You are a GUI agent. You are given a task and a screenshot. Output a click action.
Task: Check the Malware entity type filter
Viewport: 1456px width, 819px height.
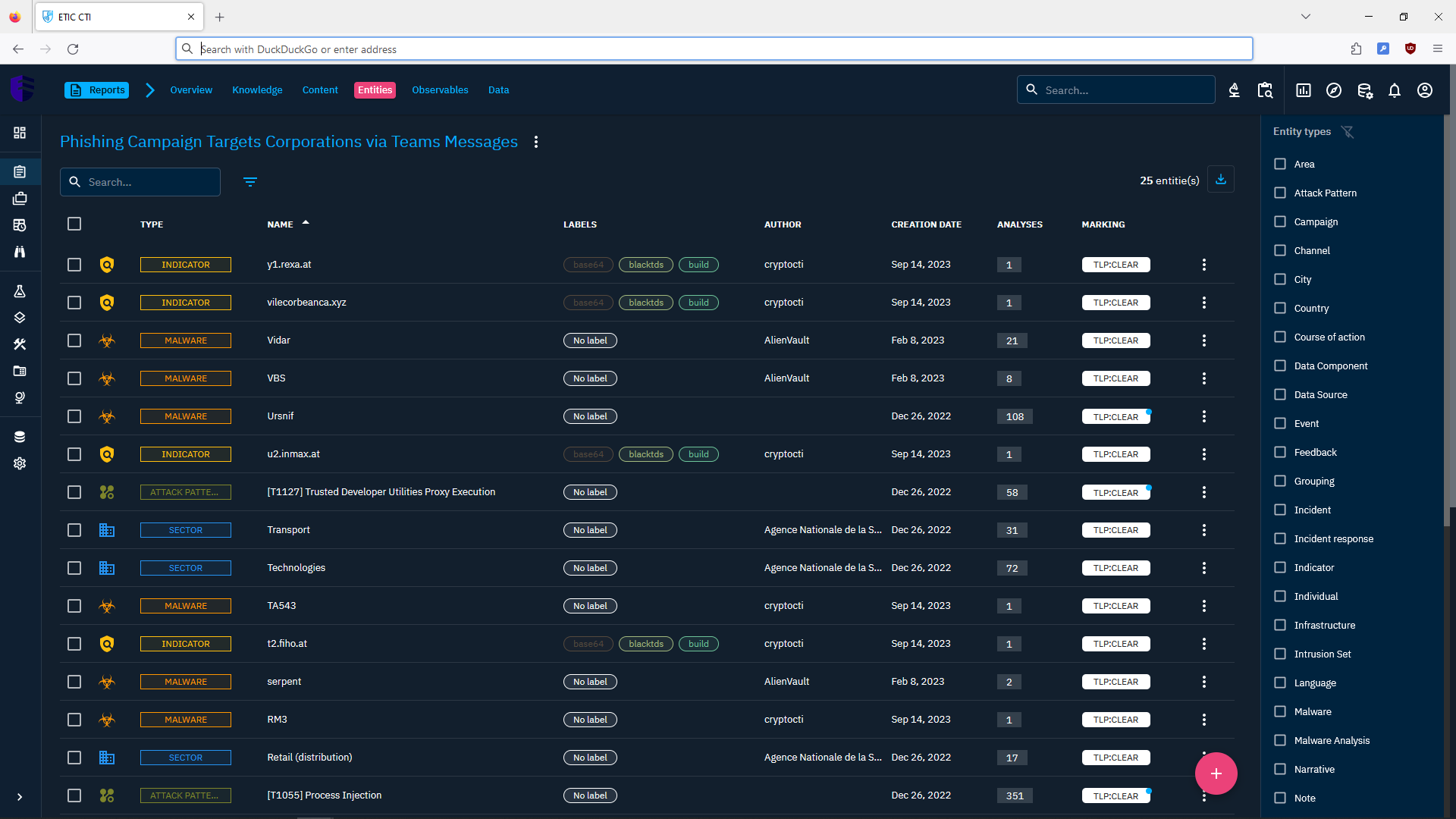tap(1280, 711)
